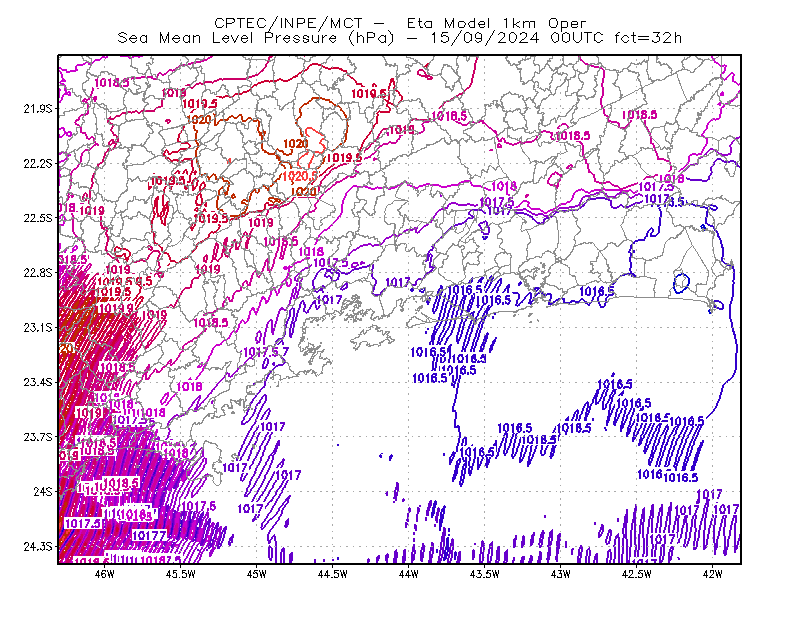Click the 44.5W longitude axis label

point(332,574)
